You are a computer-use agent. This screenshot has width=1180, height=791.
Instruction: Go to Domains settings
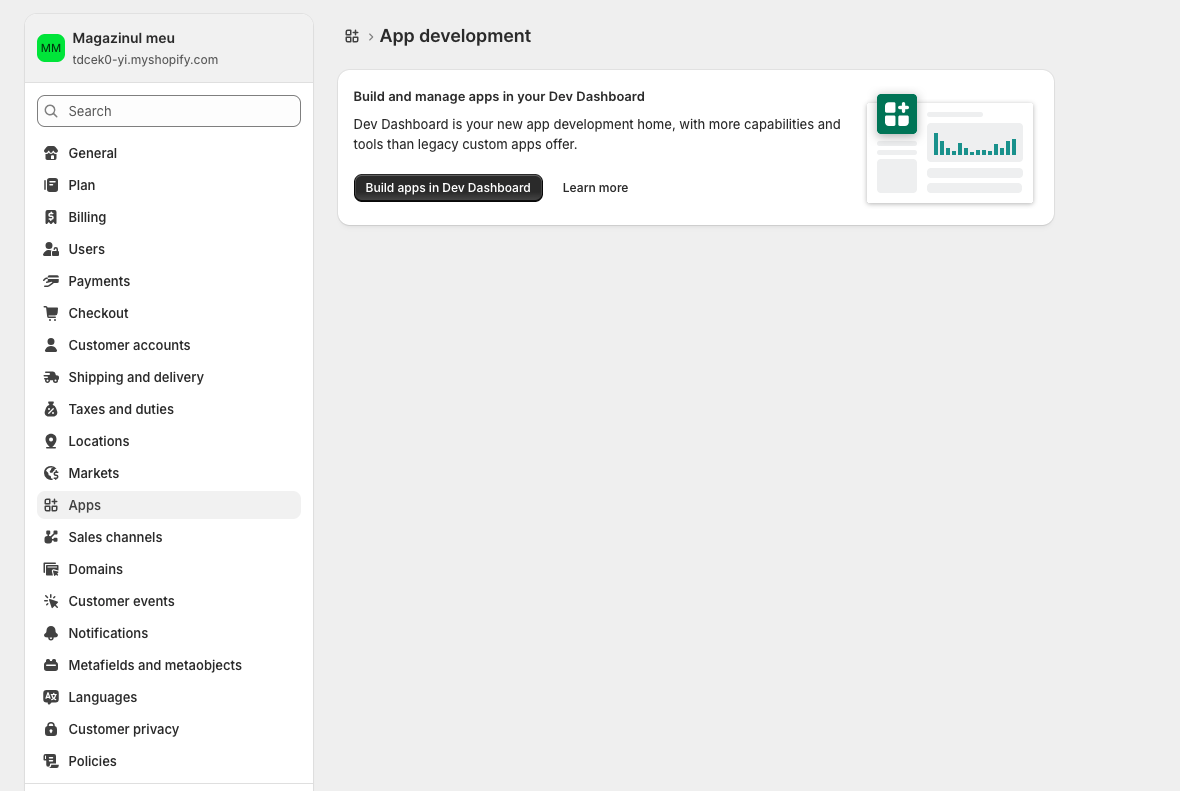pos(169,569)
